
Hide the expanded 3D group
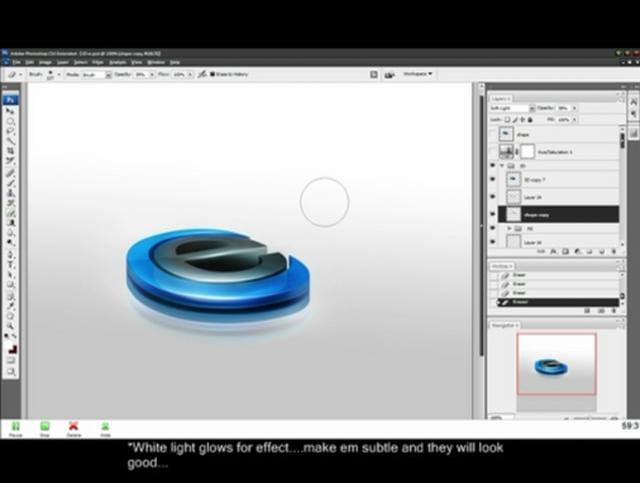(493, 166)
